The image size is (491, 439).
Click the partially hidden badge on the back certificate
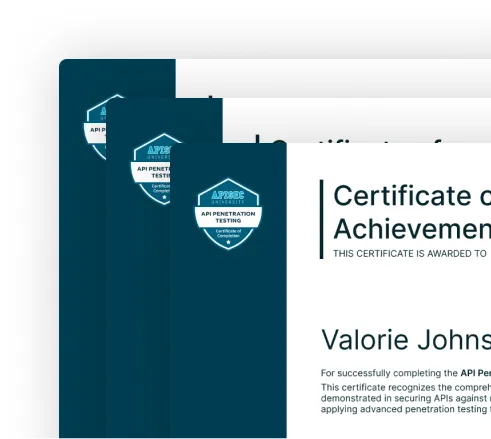(95, 127)
